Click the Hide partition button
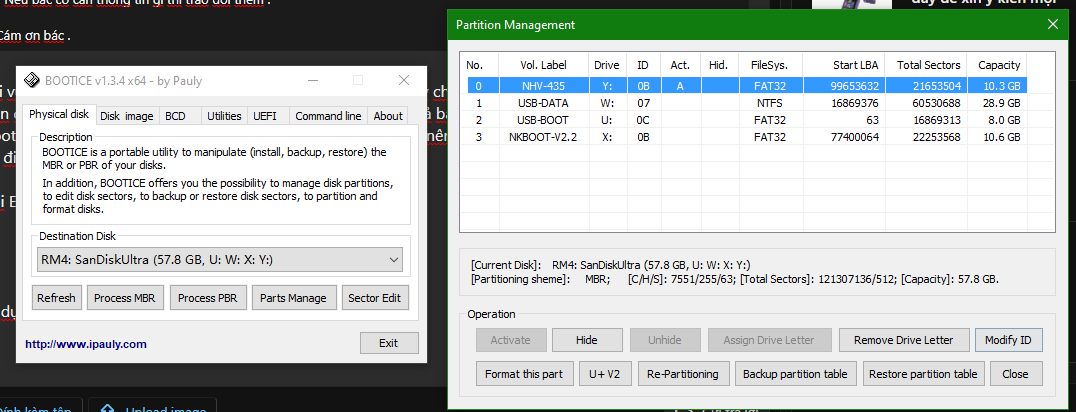Image resolution: width=1076 pixels, height=412 pixels. (x=587, y=340)
